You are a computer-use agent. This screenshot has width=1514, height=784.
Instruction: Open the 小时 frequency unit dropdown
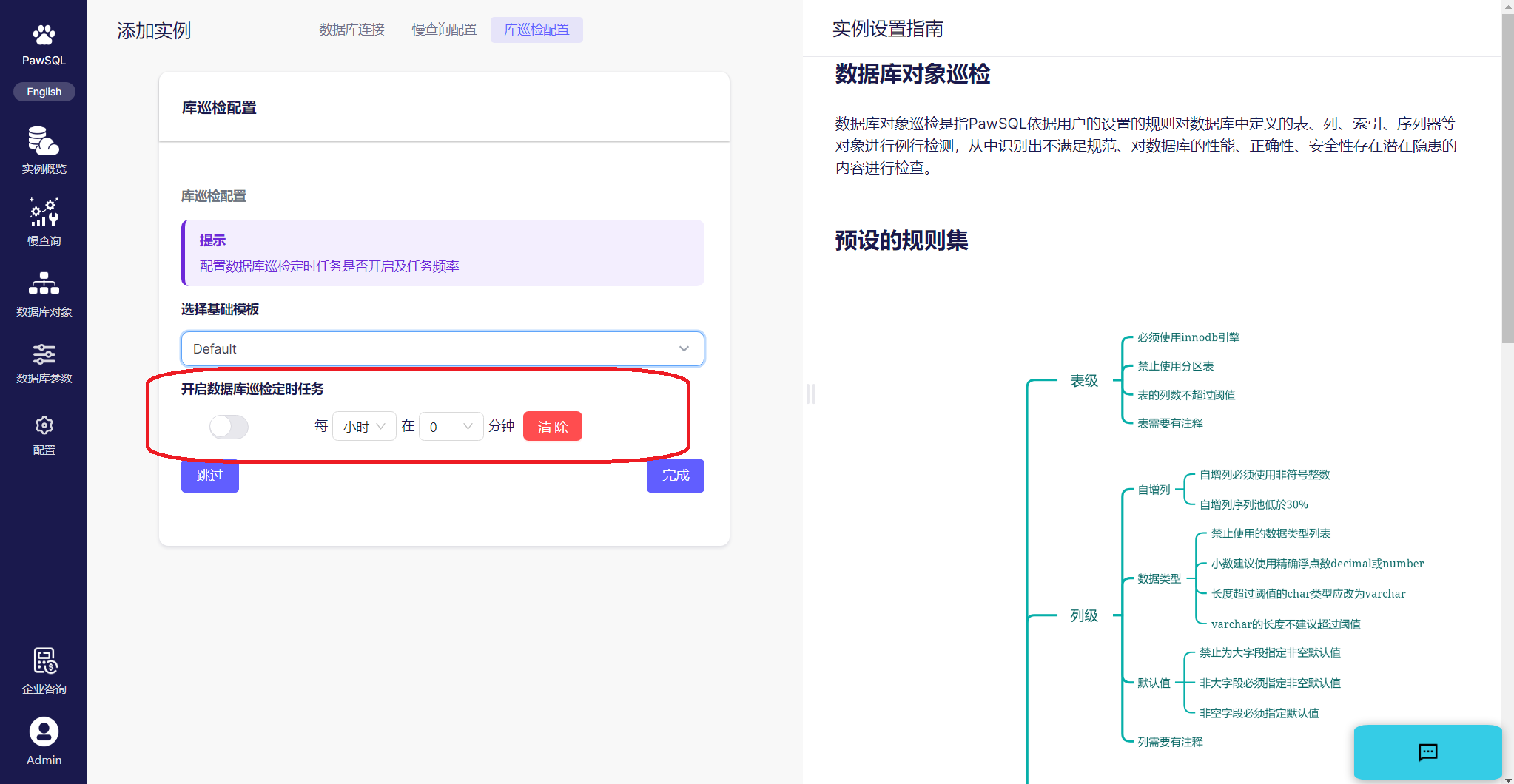pos(364,427)
